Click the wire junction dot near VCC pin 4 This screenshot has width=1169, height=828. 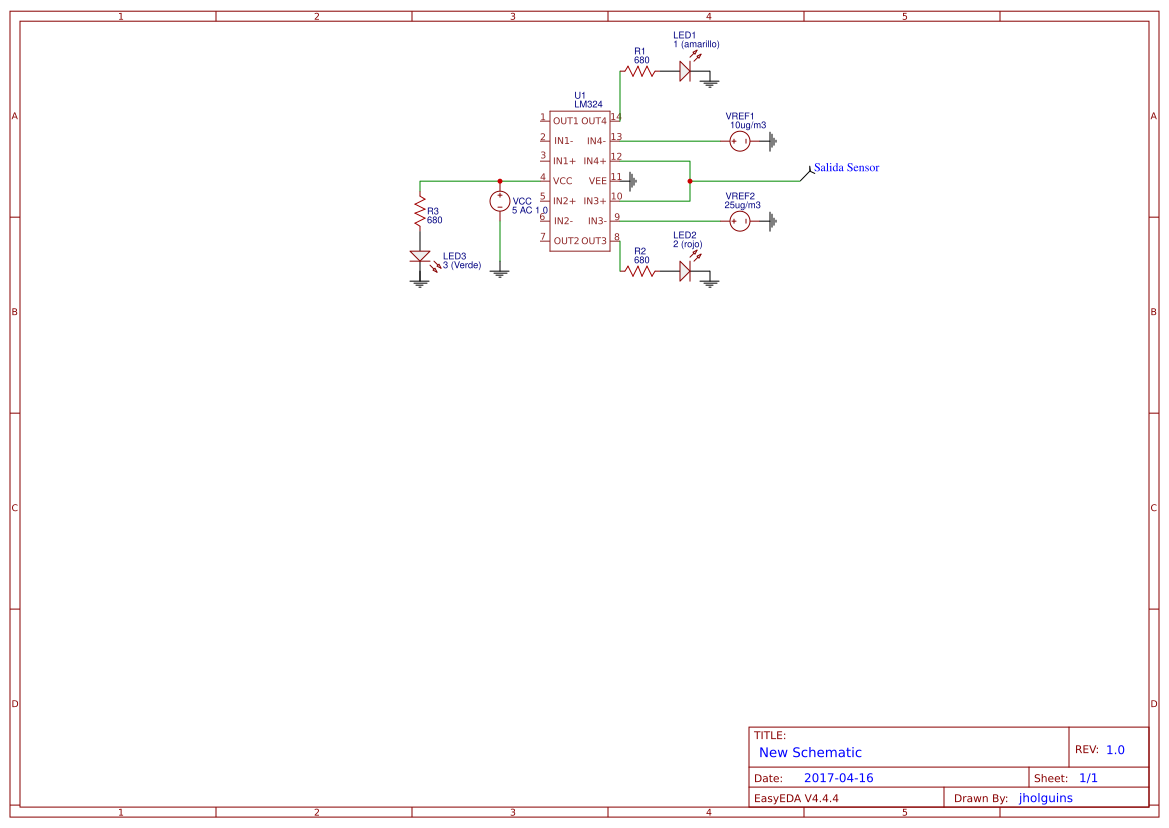click(500, 181)
